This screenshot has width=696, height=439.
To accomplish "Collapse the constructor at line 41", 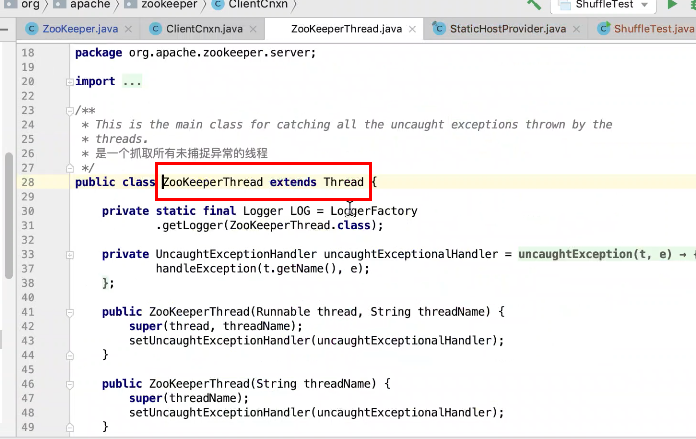I will (70, 312).
